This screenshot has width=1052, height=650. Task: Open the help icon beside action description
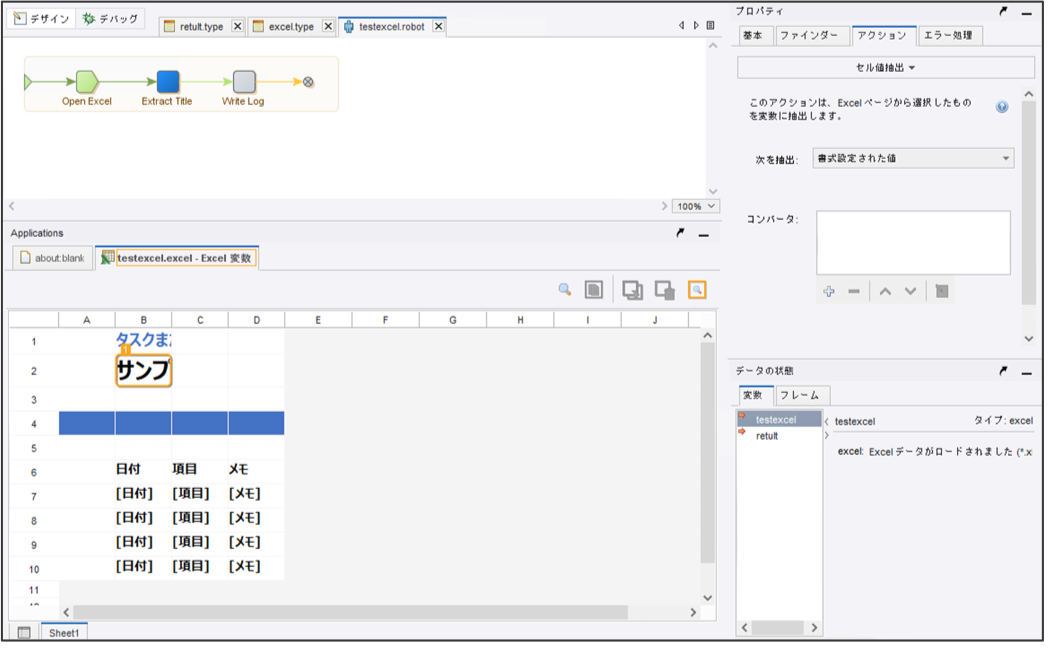pyautogui.click(x=1002, y=107)
